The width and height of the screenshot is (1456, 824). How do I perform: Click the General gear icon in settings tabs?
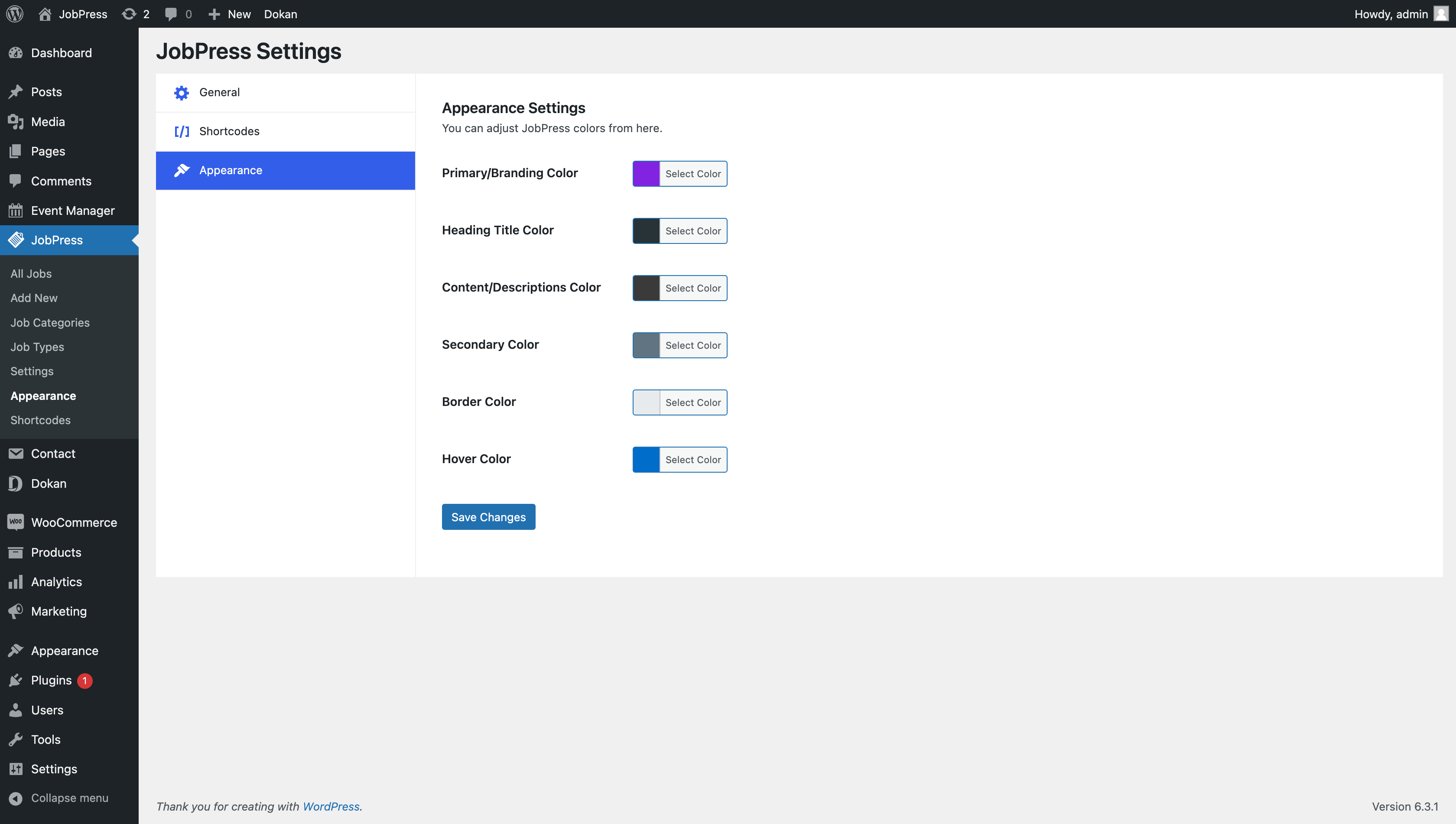click(x=181, y=92)
